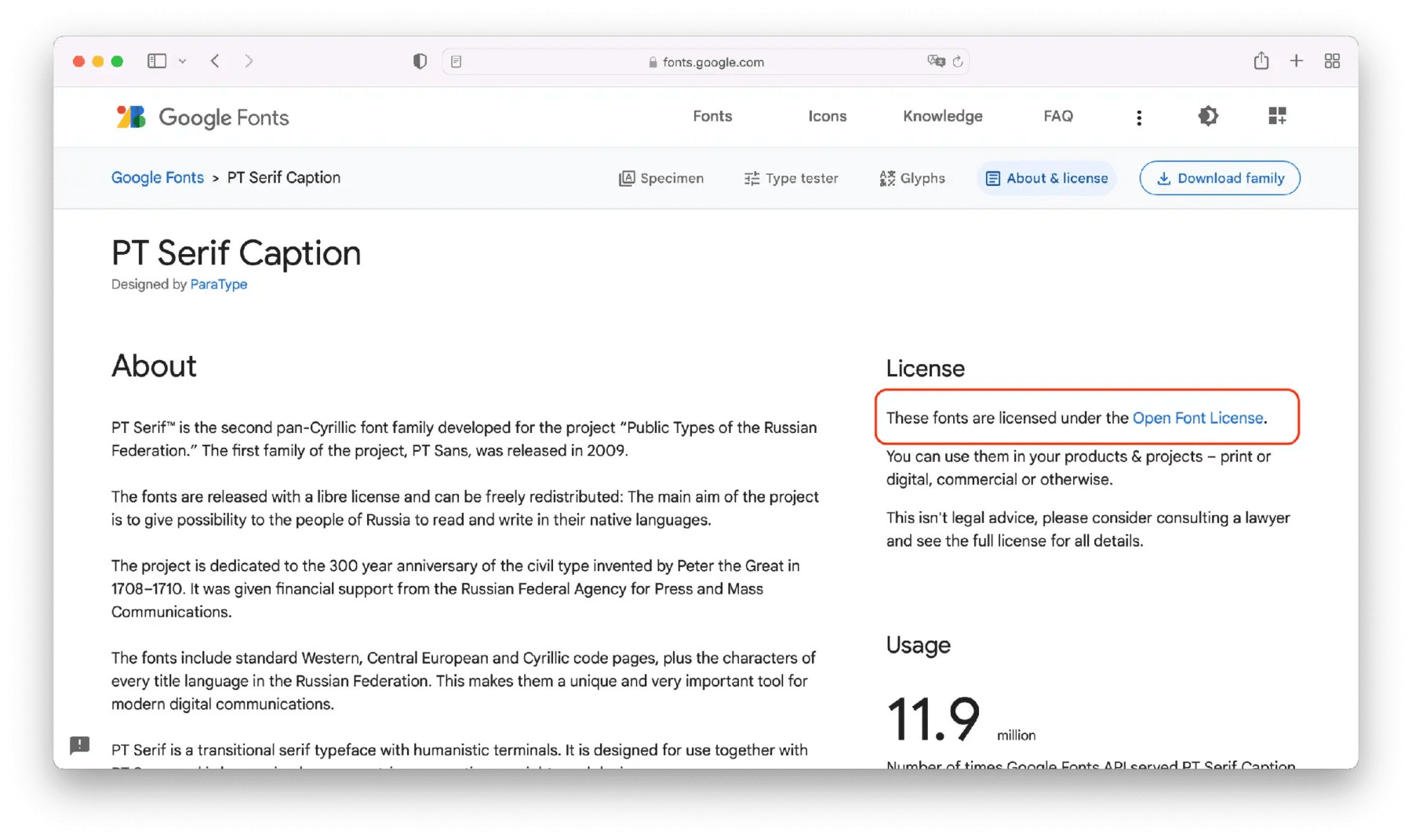Switch to the Type tester tab
This screenshot has height=840, width=1412.
point(791,178)
